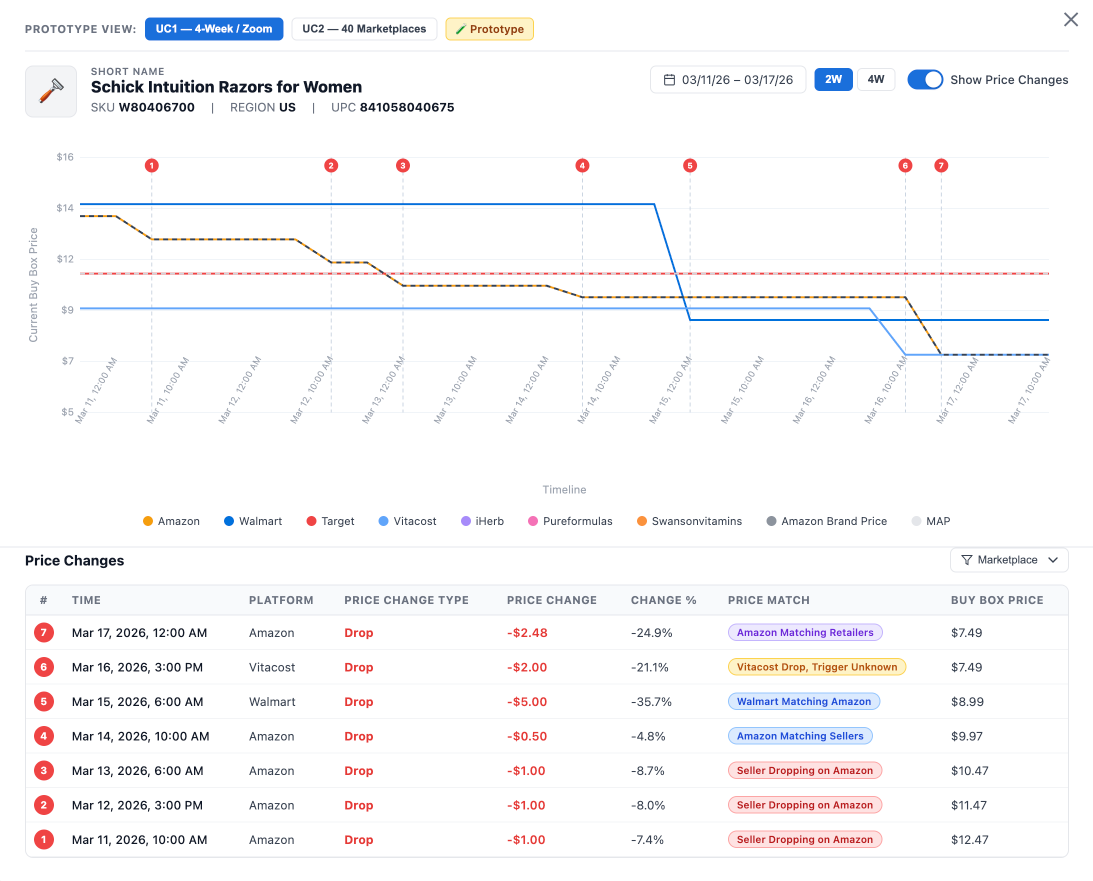Click row badge 3 in Price Changes table
Screen dimensions: 1093x881
pyautogui.click(x=43, y=770)
